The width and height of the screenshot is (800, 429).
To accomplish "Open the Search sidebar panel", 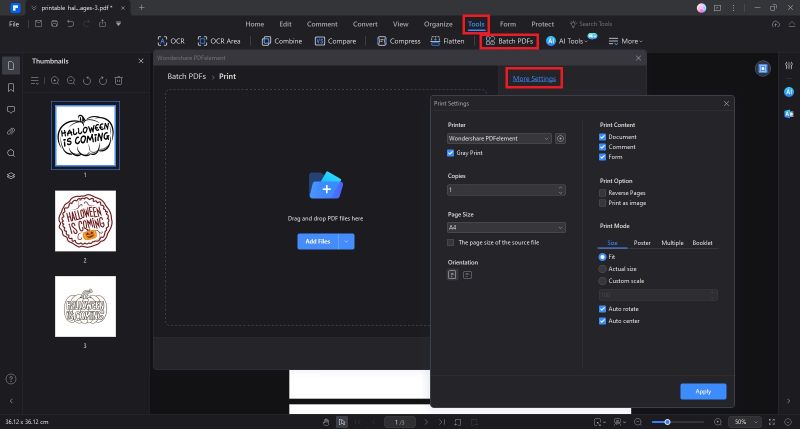I will pos(11,153).
